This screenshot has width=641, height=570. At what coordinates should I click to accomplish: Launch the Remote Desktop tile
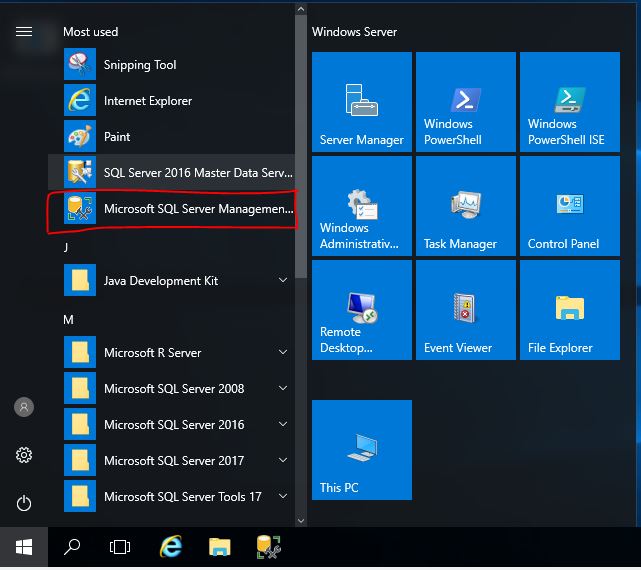(362, 310)
